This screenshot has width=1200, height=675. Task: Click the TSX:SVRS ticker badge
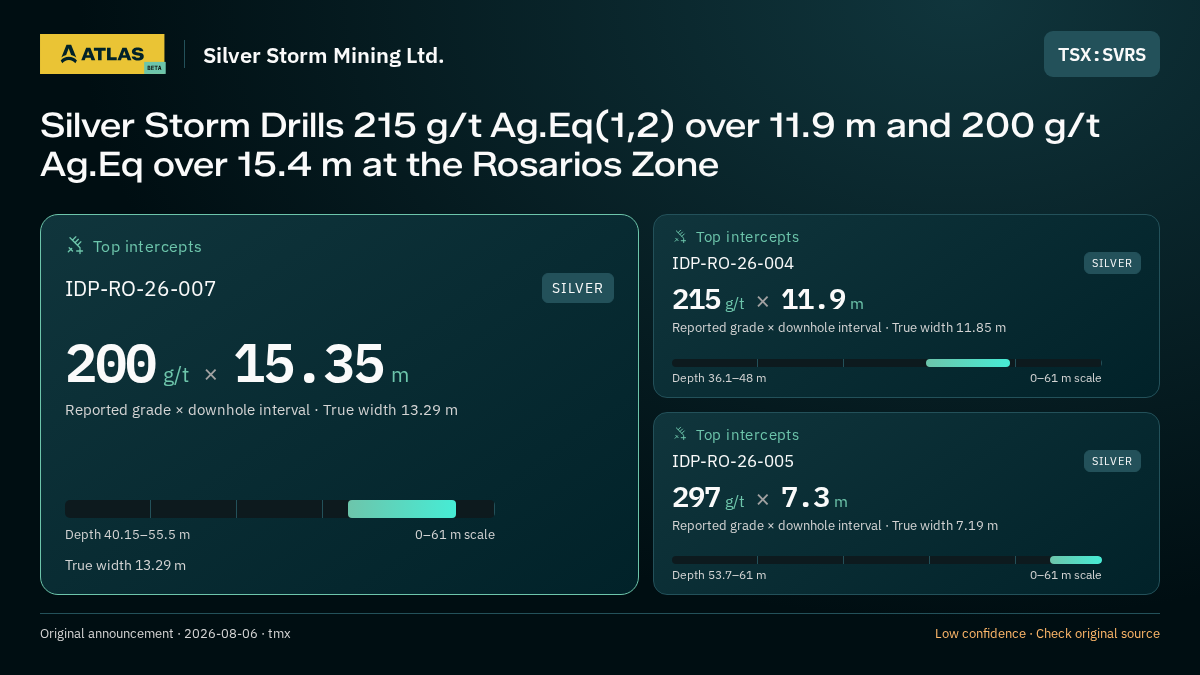click(1102, 54)
